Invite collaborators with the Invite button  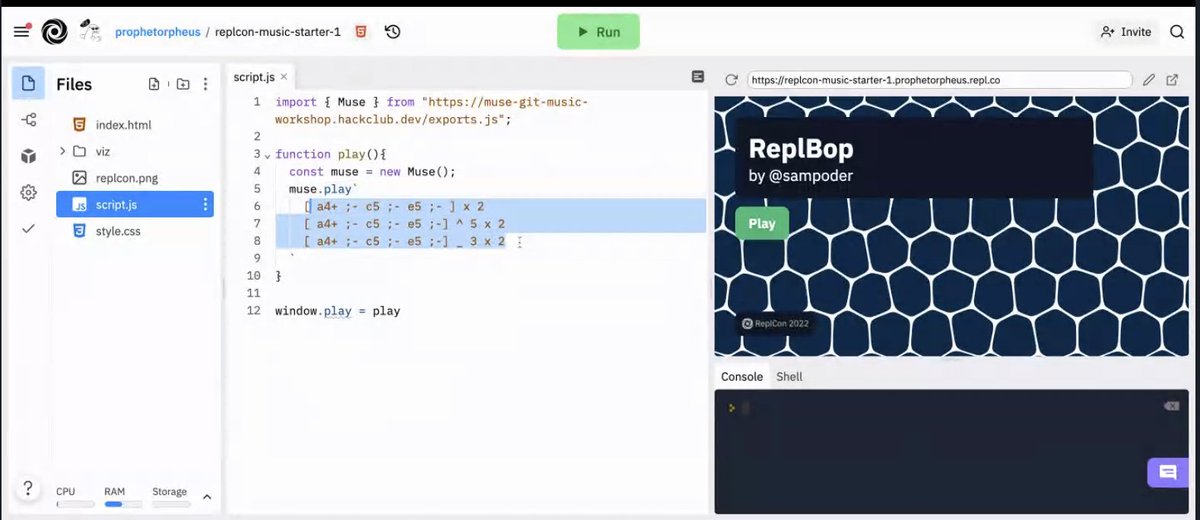1126,32
